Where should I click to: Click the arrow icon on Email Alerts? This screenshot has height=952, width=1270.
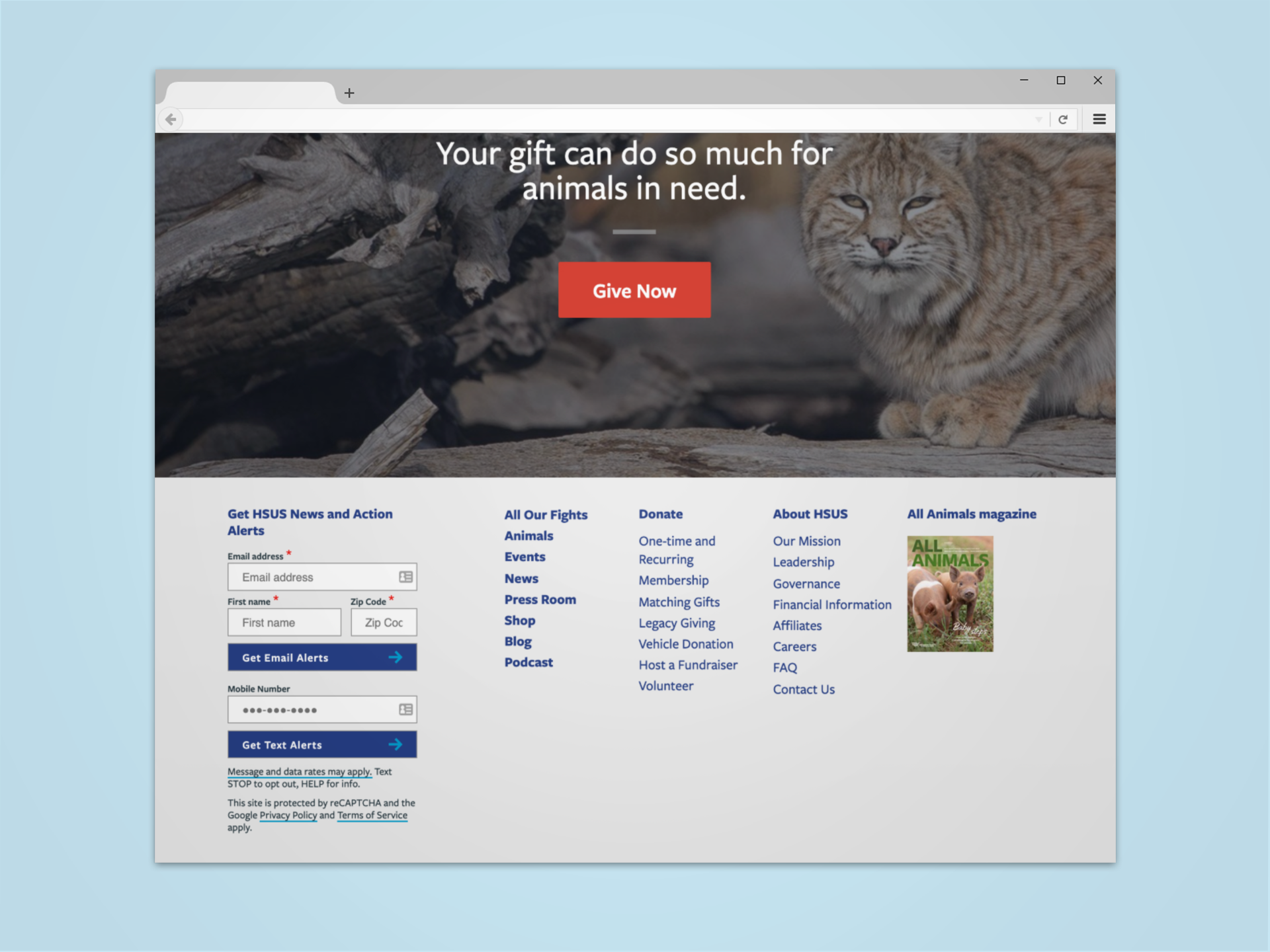397,657
